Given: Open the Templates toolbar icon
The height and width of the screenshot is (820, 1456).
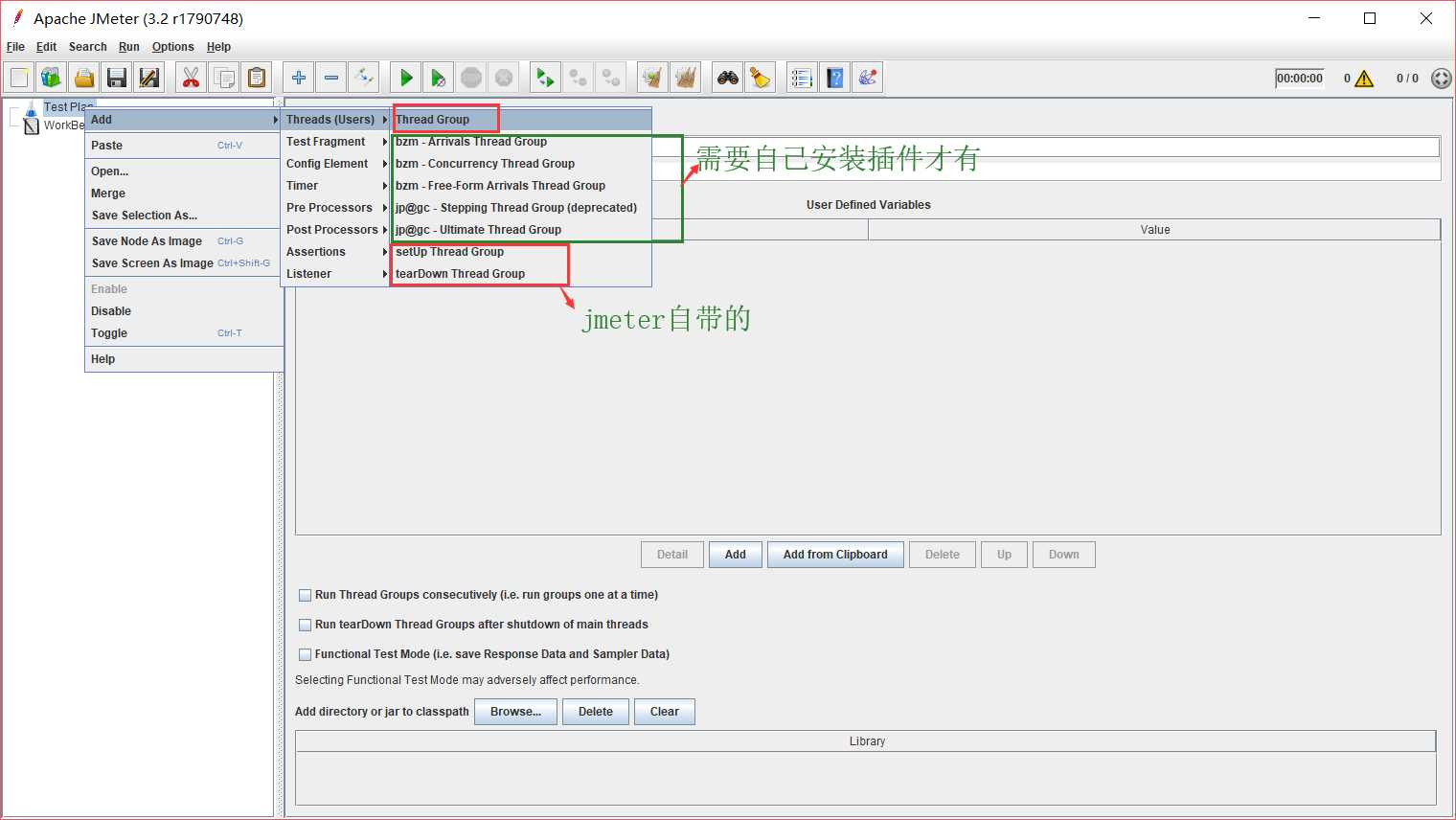Looking at the screenshot, I should click(52, 78).
